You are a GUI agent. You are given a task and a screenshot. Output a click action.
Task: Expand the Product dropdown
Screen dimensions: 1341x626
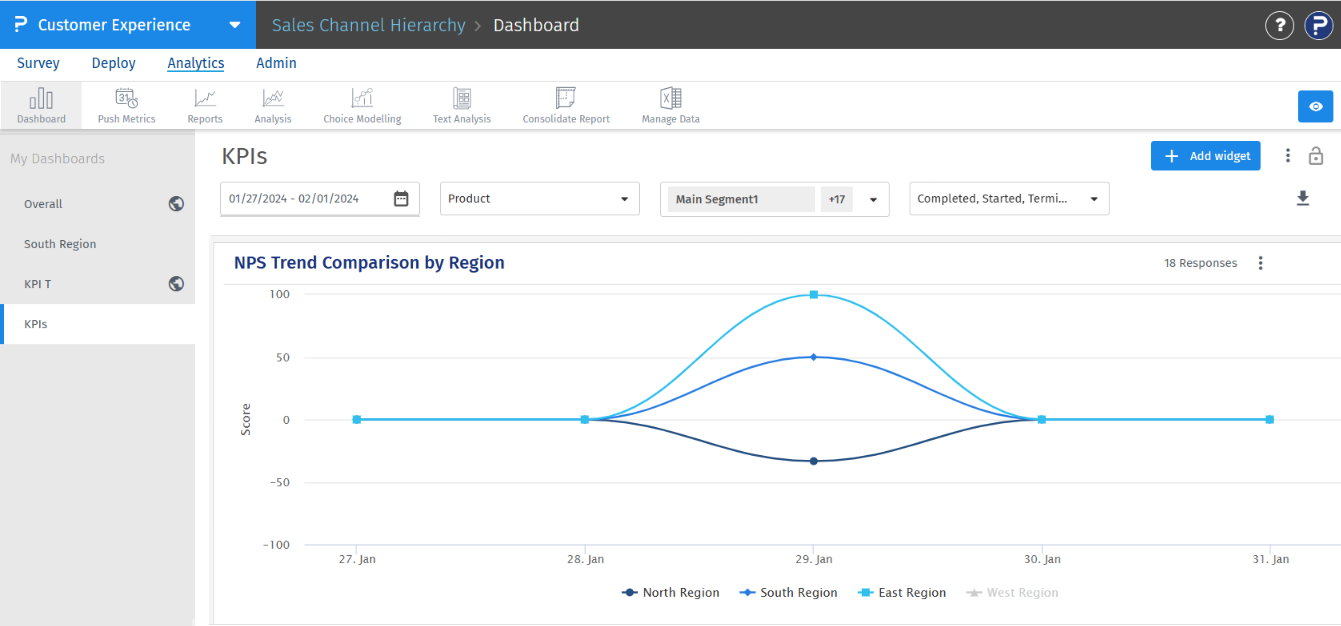pyautogui.click(x=540, y=199)
